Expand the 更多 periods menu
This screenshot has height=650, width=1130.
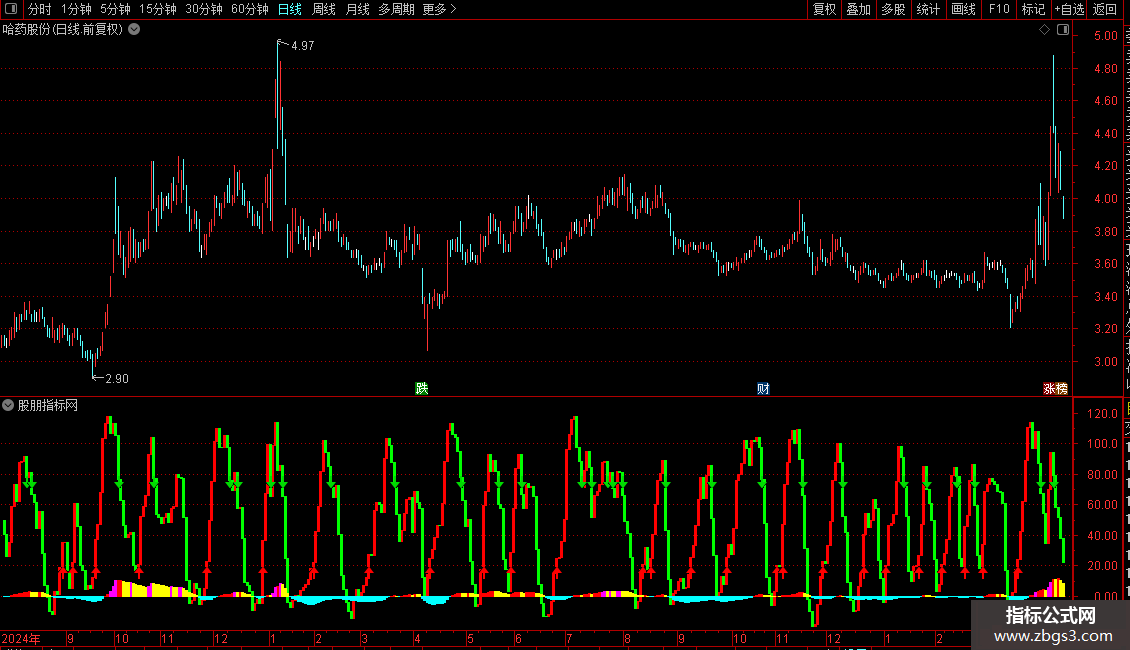coord(440,9)
